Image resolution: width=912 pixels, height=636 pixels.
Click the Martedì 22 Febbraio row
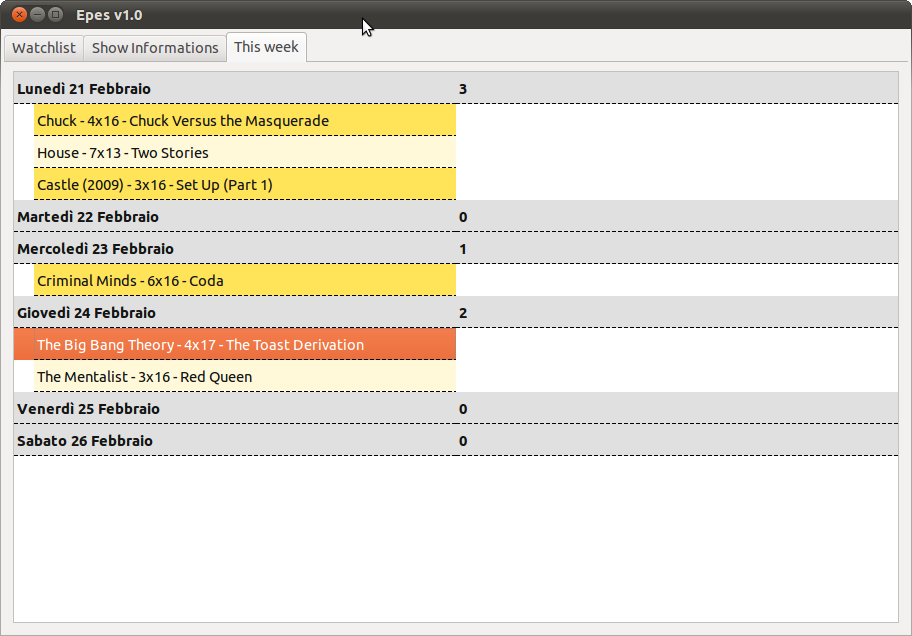[456, 216]
